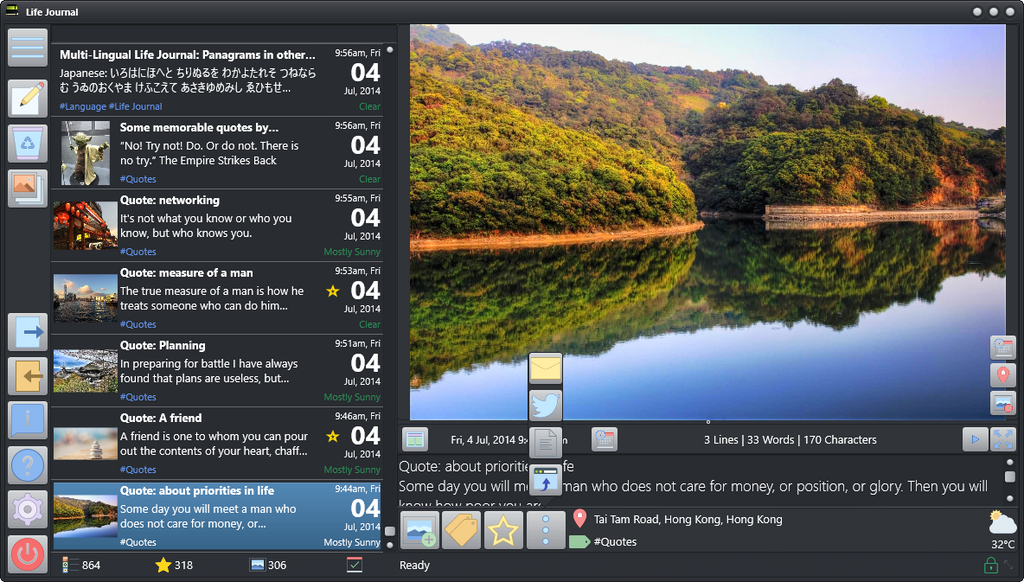The height and width of the screenshot is (582, 1024).
Task: Open the tags icon button
Action: [462, 530]
